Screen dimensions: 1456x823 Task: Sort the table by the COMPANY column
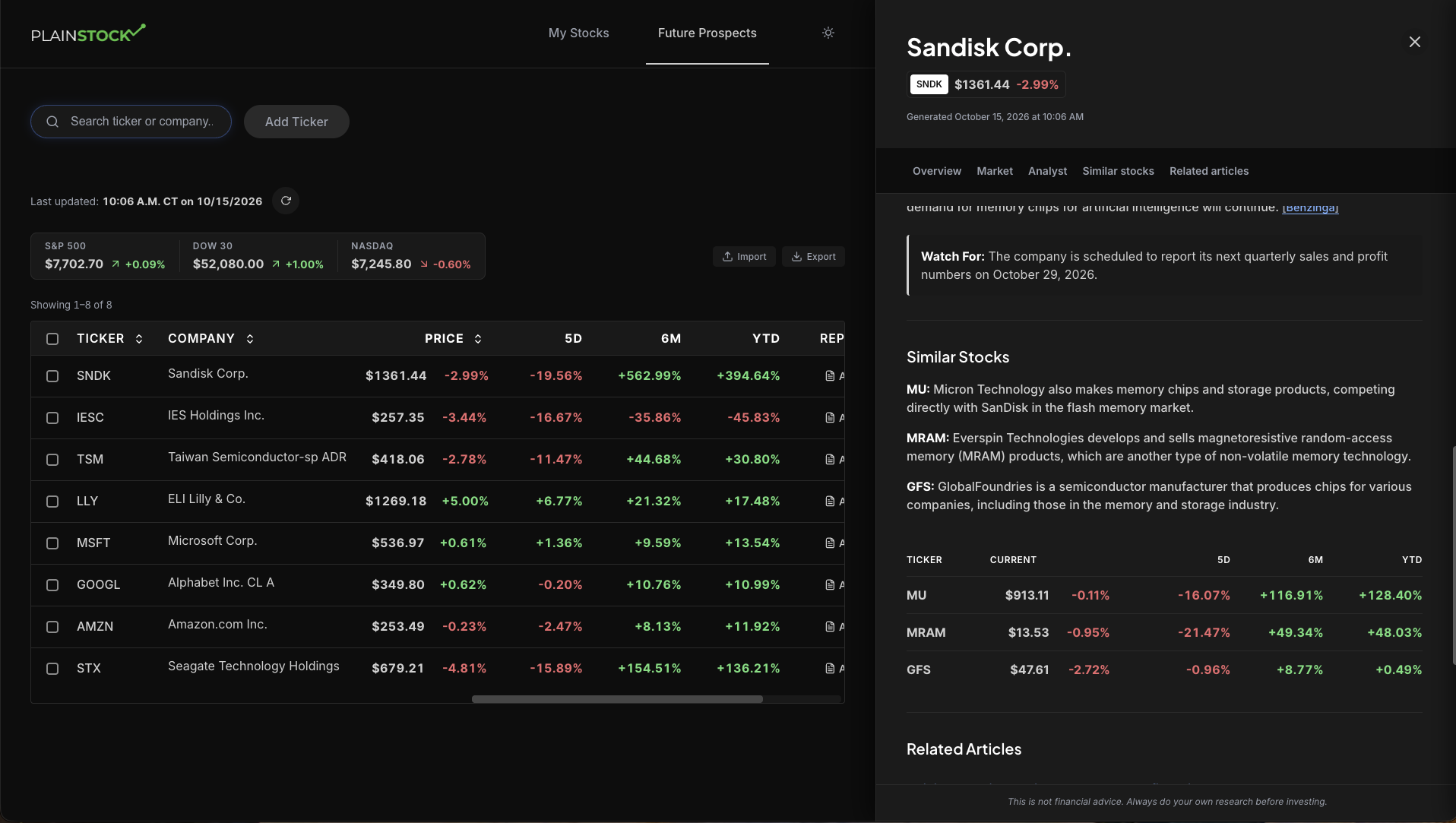click(210, 339)
